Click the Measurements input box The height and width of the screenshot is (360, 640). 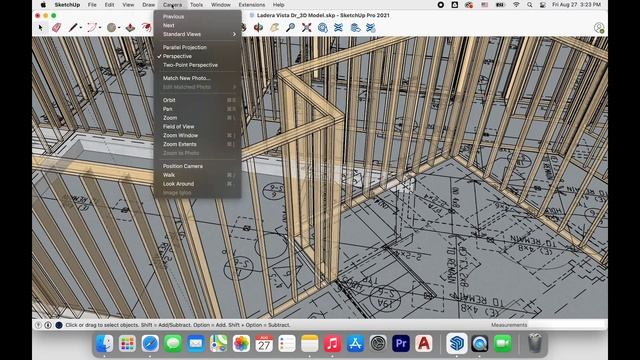[x=567, y=325]
